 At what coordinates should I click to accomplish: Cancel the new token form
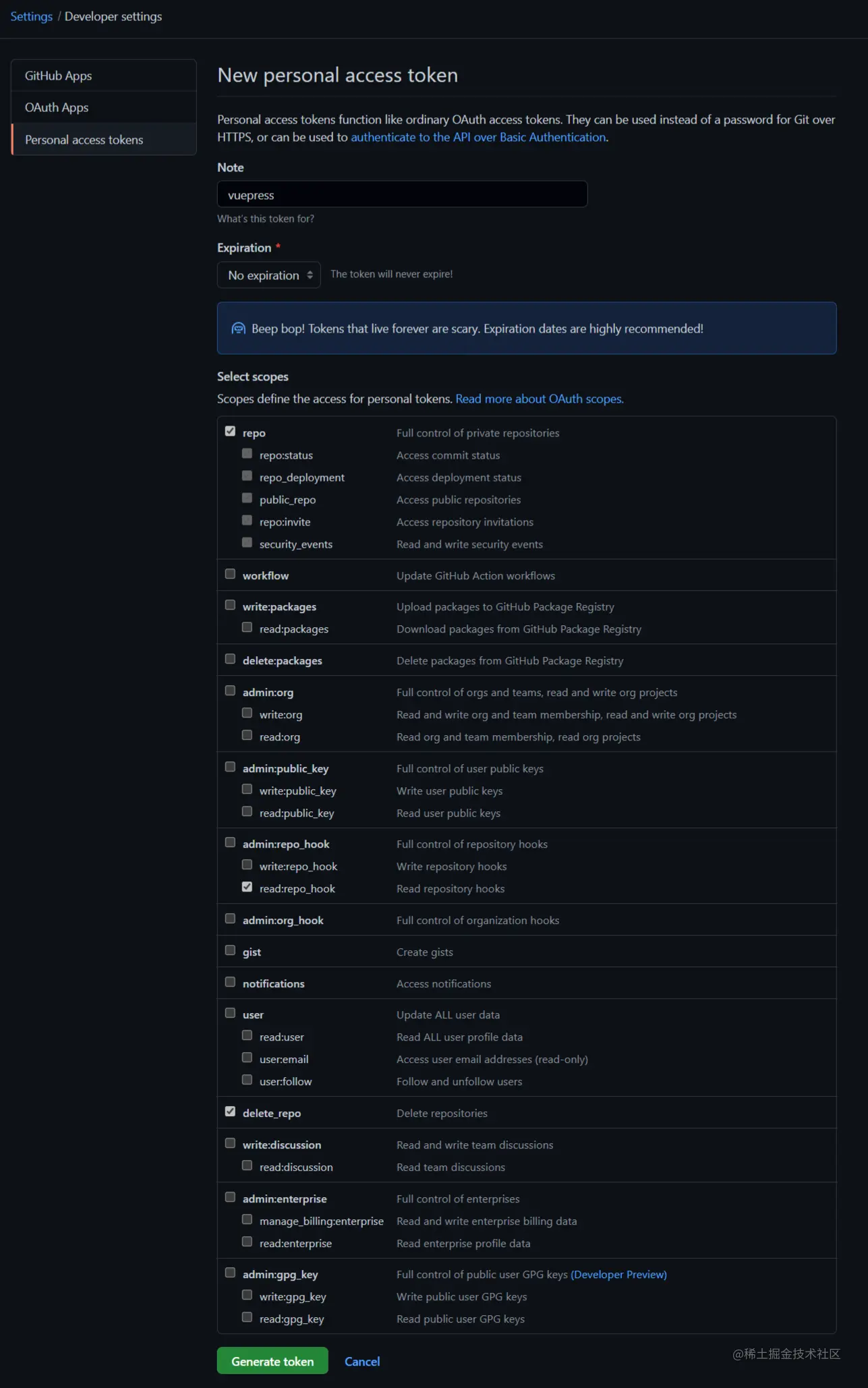[362, 1362]
